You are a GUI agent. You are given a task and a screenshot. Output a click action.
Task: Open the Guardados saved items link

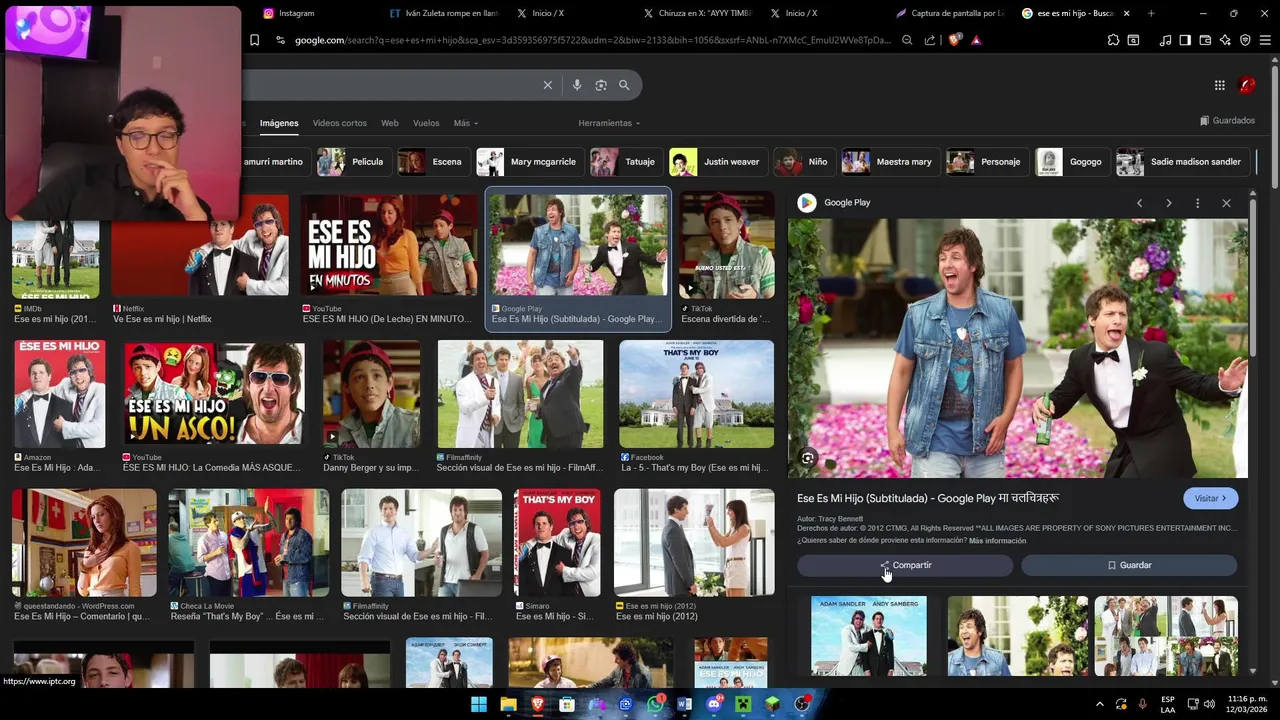click(1227, 121)
